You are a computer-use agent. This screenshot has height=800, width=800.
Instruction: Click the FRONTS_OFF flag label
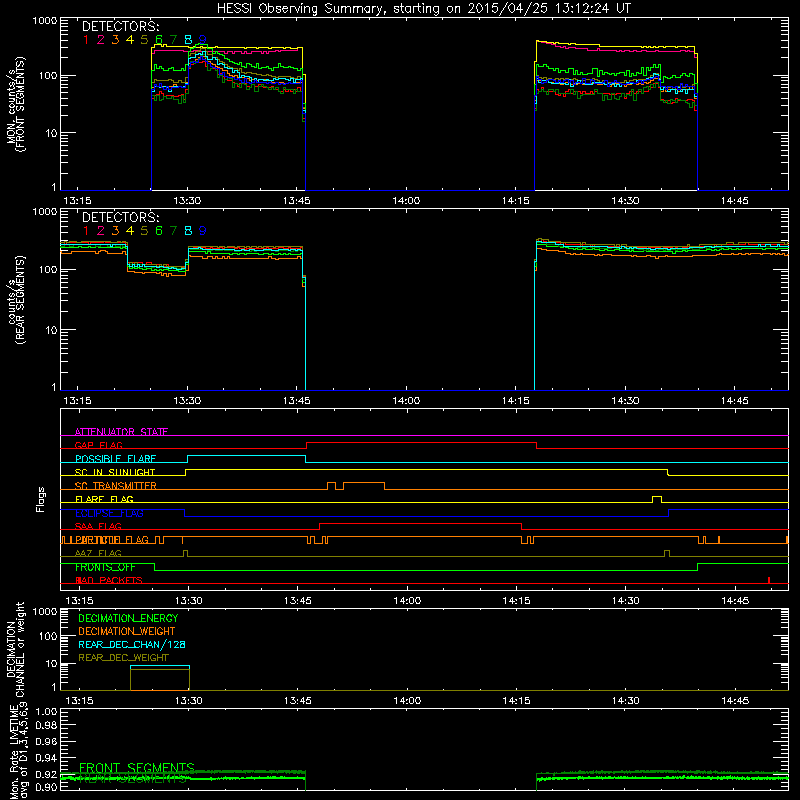[105, 567]
